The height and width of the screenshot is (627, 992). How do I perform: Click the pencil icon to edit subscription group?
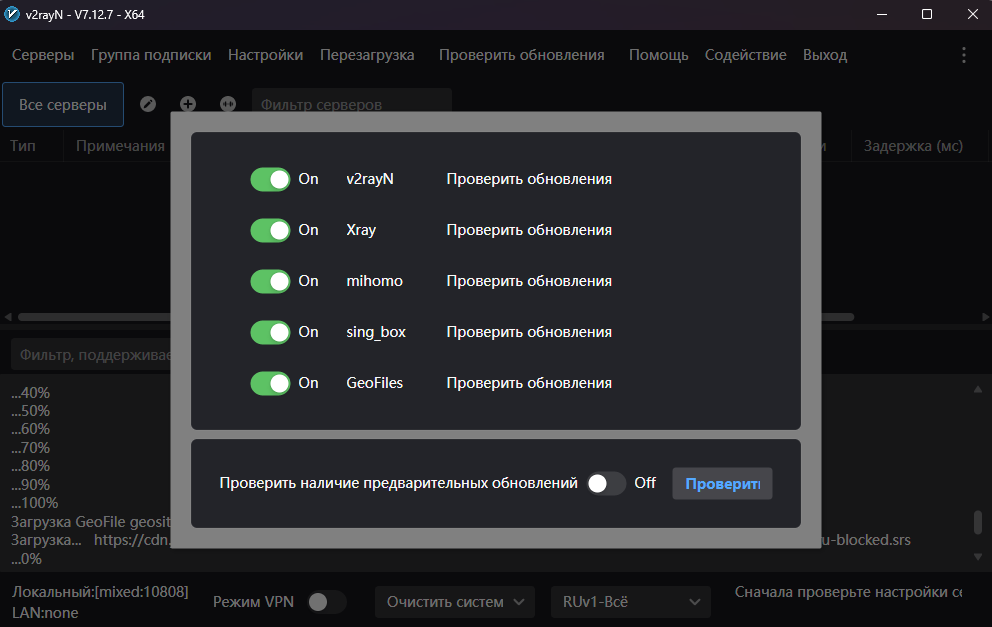148,104
